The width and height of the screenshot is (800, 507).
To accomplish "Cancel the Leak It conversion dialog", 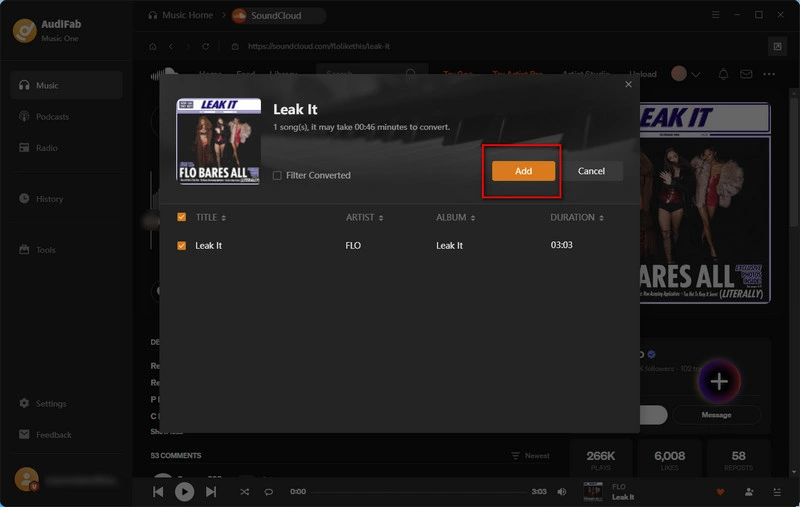I will coord(591,171).
